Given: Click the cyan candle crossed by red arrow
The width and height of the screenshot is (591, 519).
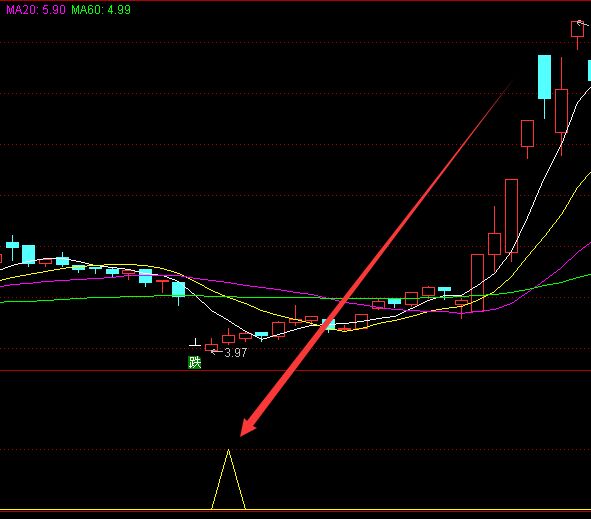Looking at the screenshot, I should pyautogui.click(x=329, y=324).
